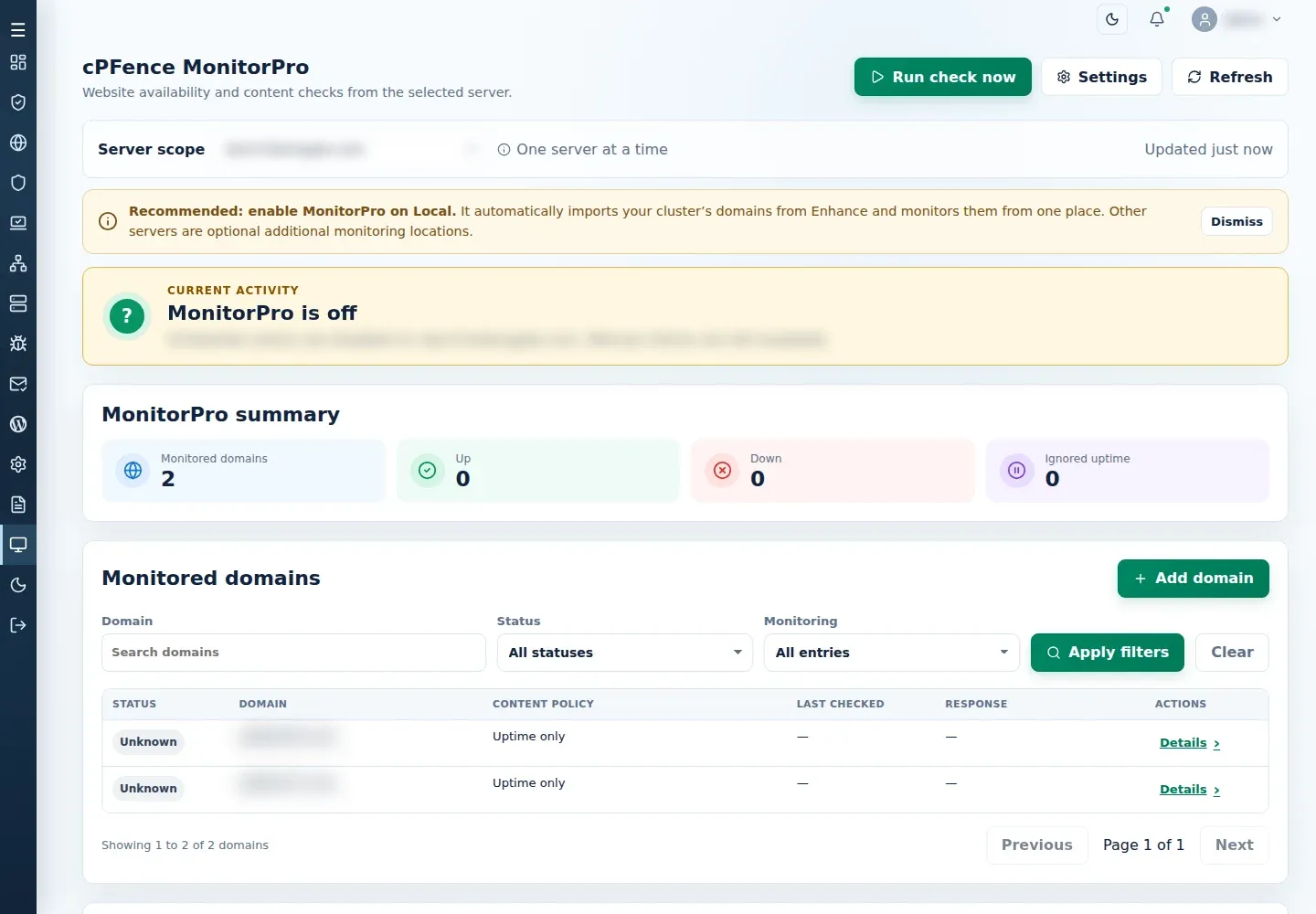Apply filters to the domain list

point(1108,653)
